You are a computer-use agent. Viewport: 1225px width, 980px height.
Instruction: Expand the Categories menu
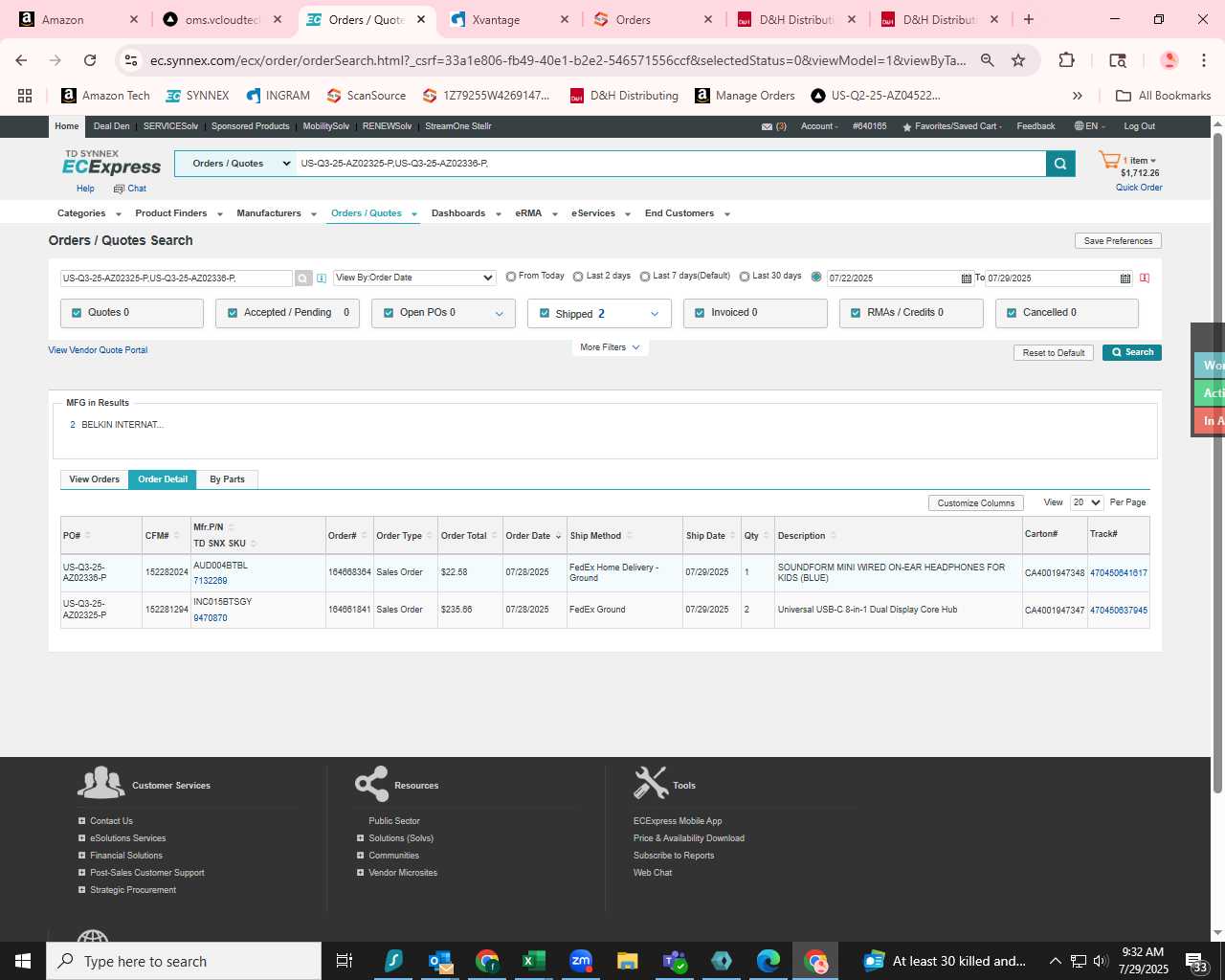[90, 213]
